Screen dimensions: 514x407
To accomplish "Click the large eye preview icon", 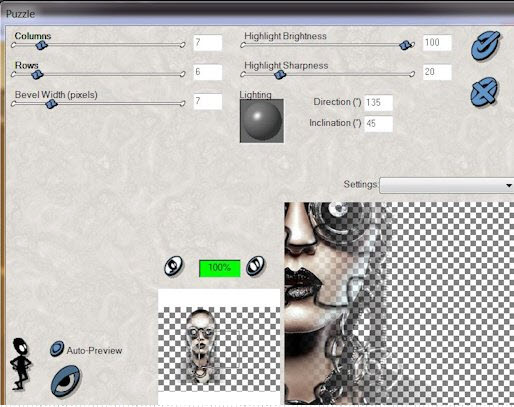I will coord(65,381).
